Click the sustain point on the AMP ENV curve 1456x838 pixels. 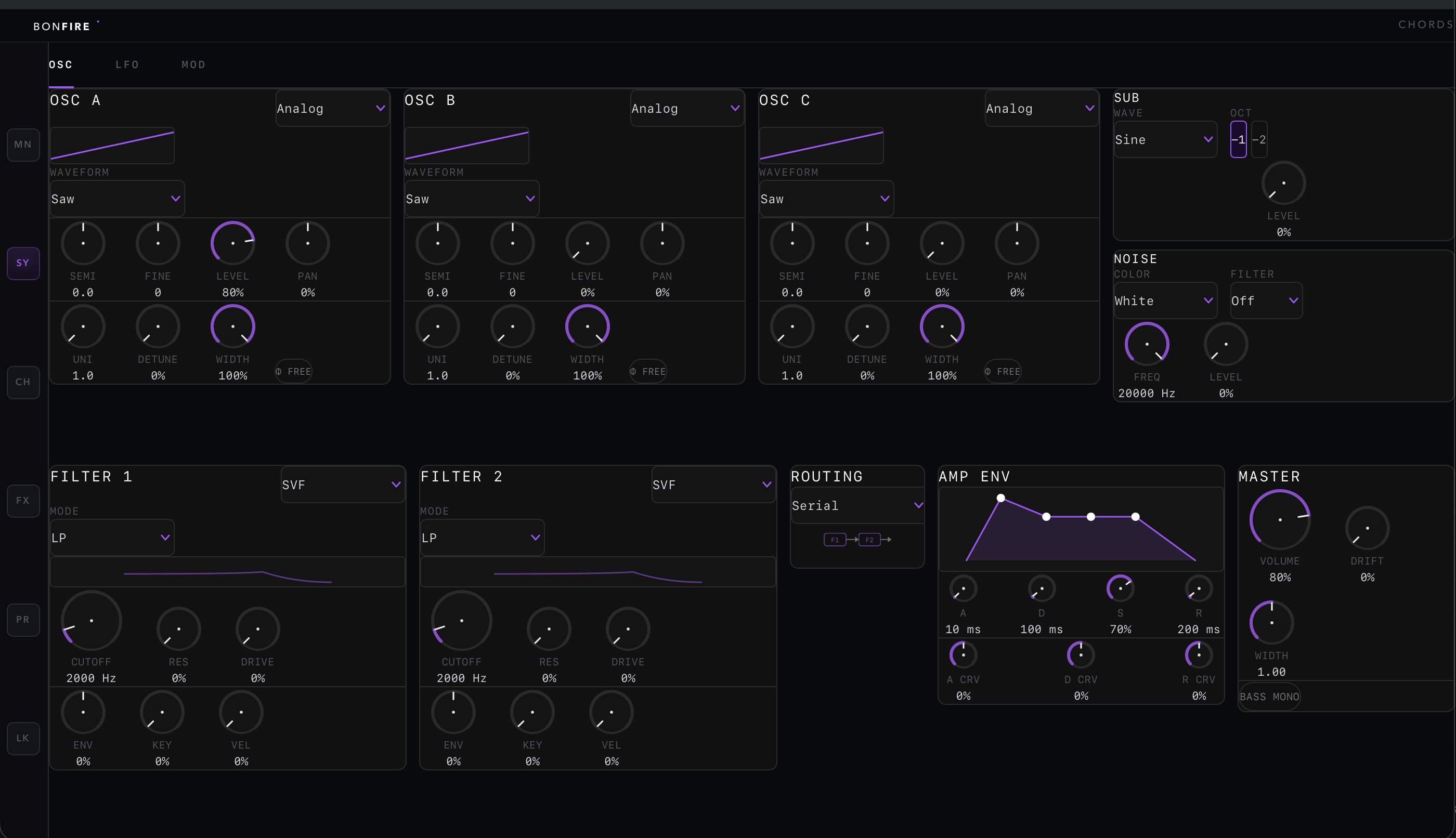[1090, 517]
